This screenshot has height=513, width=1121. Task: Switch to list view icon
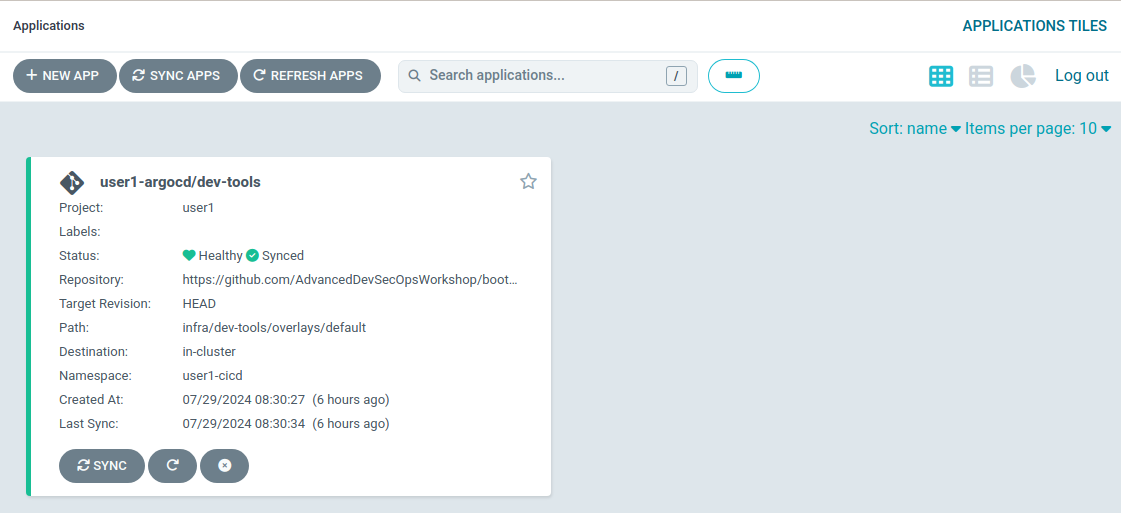981,76
